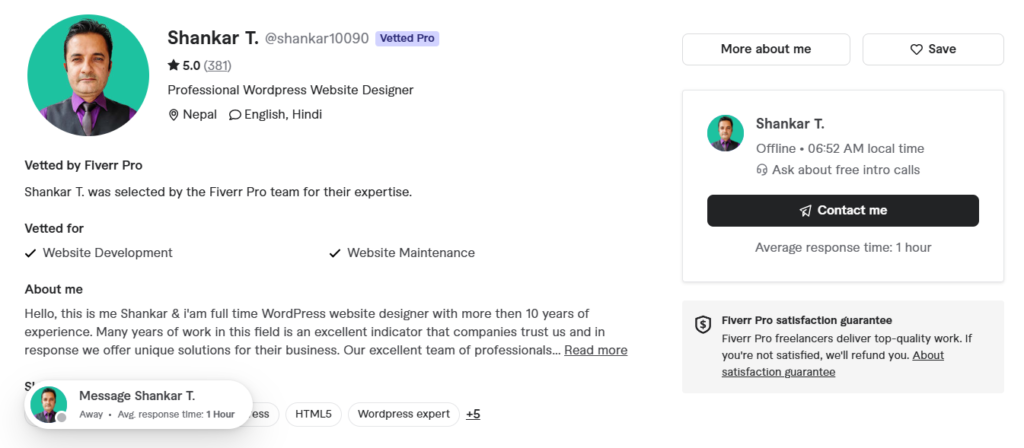Click the checkmark beside Website Development
Image resolution: width=1024 pixels, height=448 pixels.
click(30, 253)
